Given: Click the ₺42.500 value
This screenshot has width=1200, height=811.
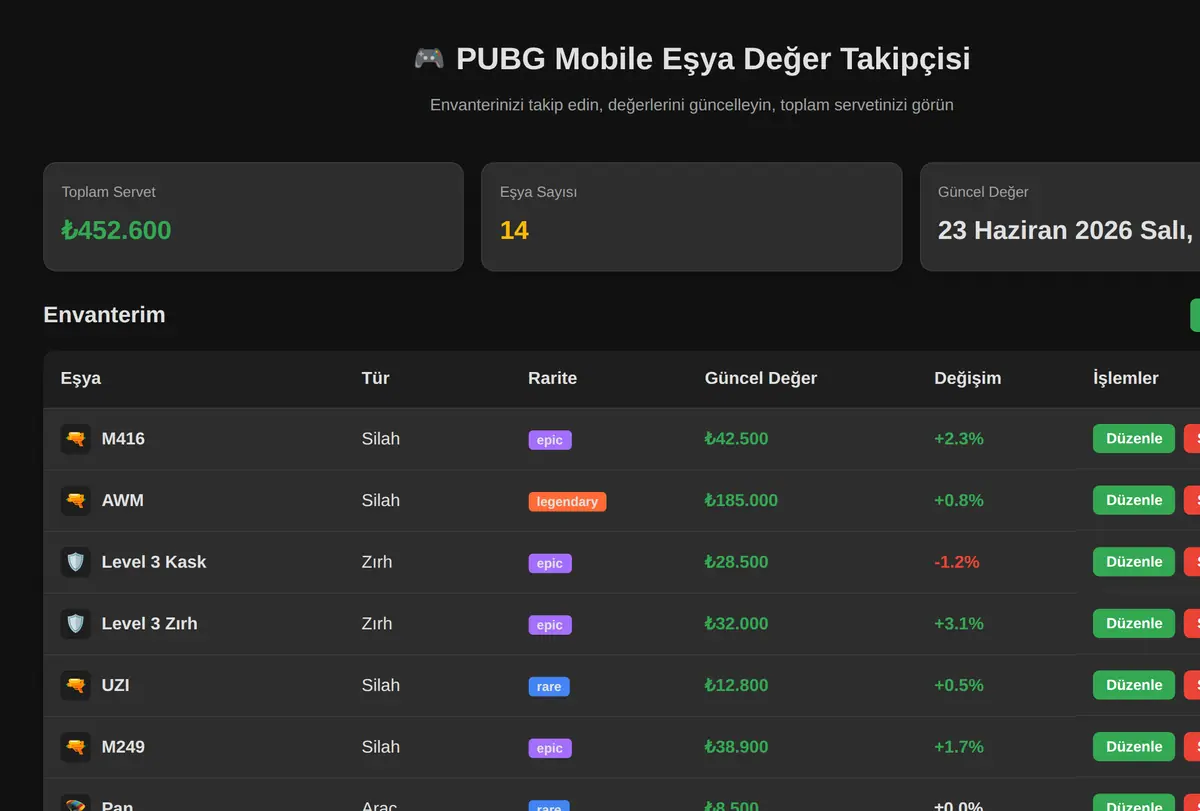Looking at the screenshot, I should click(737, 439).
